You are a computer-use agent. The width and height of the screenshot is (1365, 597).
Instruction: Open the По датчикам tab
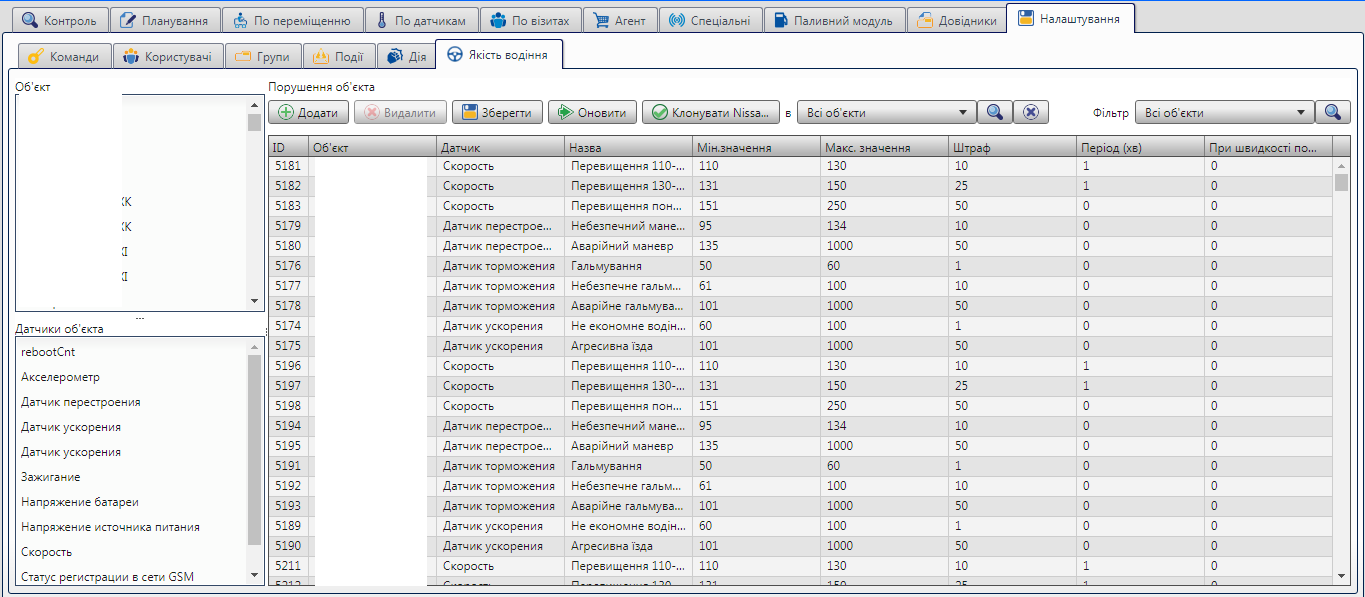click(419, 20)
